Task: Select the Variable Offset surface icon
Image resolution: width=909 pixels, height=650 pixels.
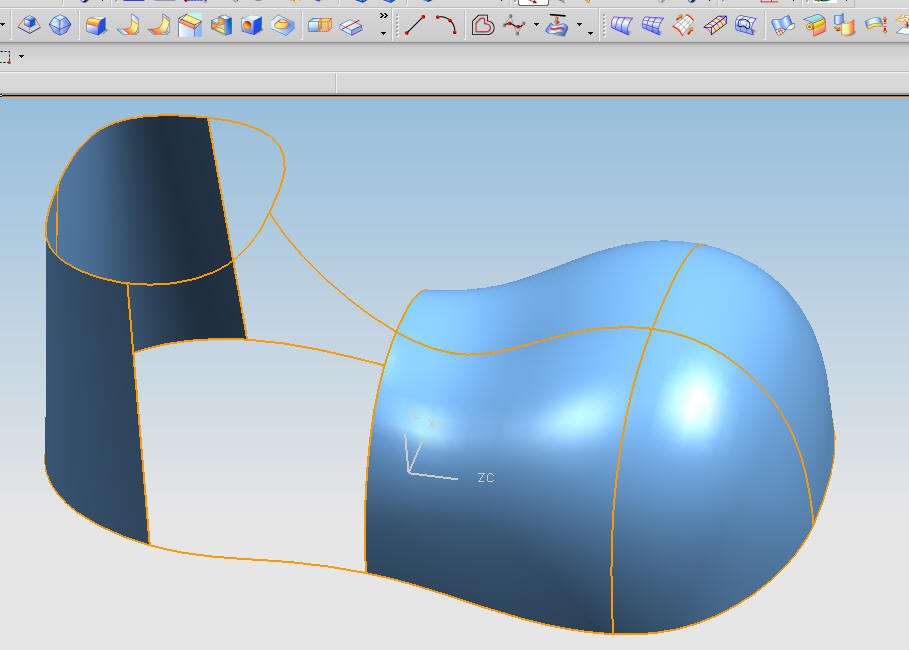Action: (876, 25)
